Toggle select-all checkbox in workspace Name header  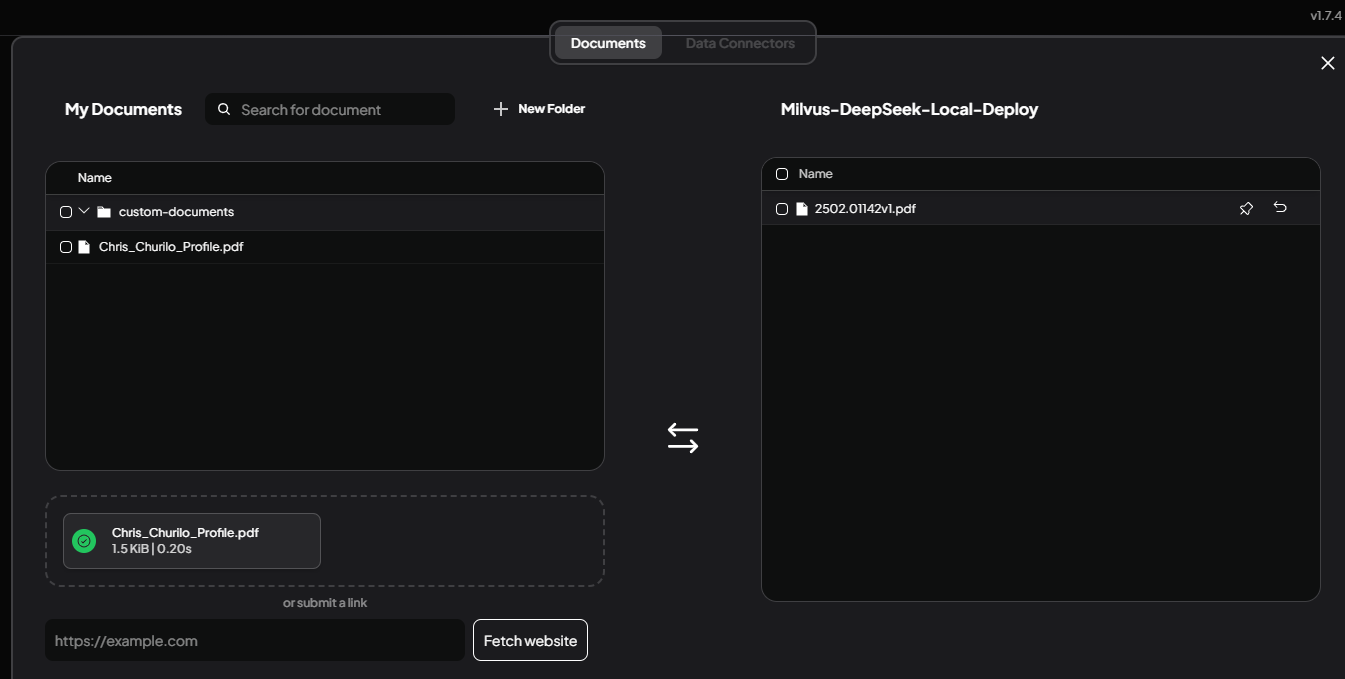782,174
